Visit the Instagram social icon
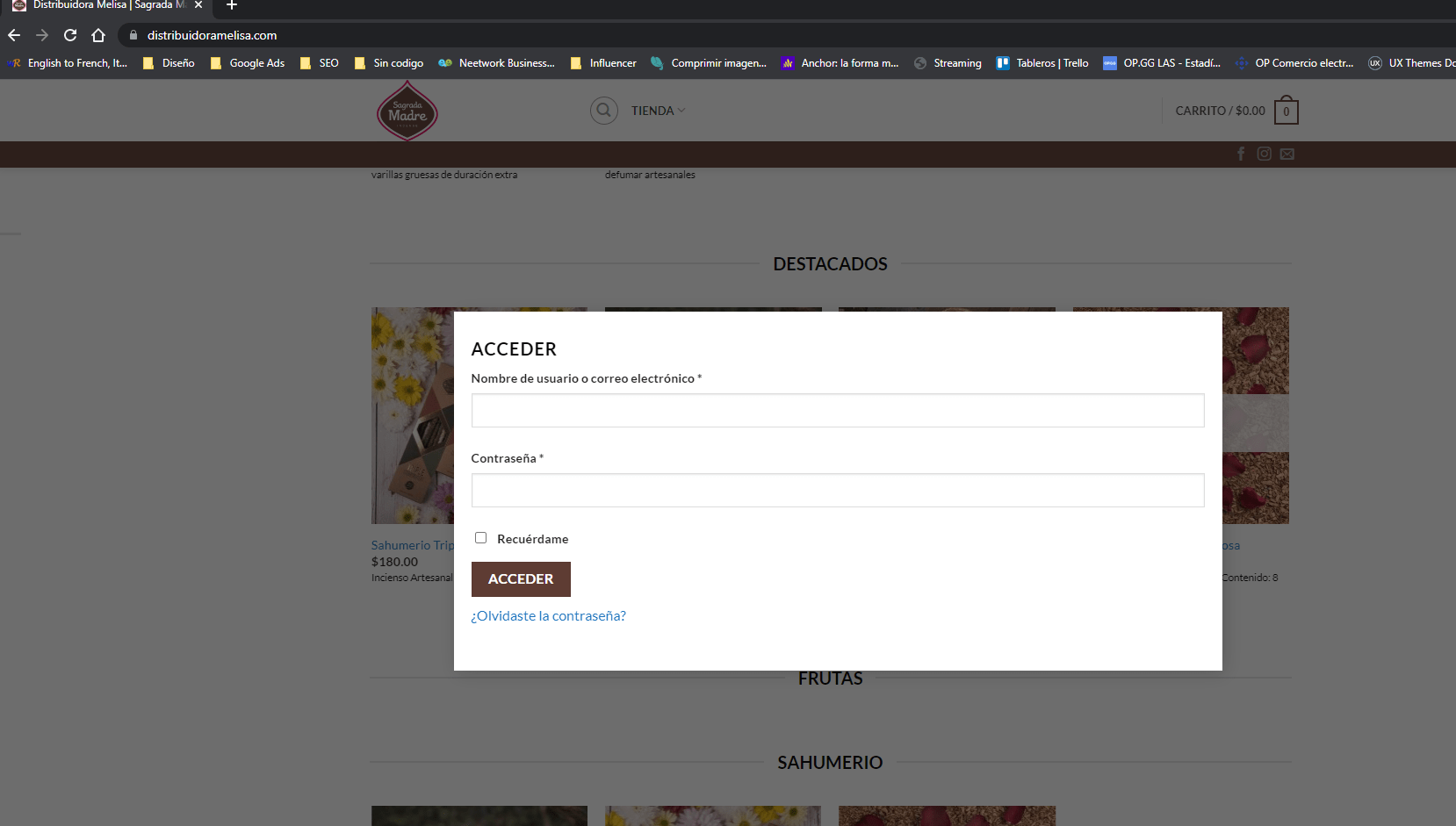 (1264, 154)
